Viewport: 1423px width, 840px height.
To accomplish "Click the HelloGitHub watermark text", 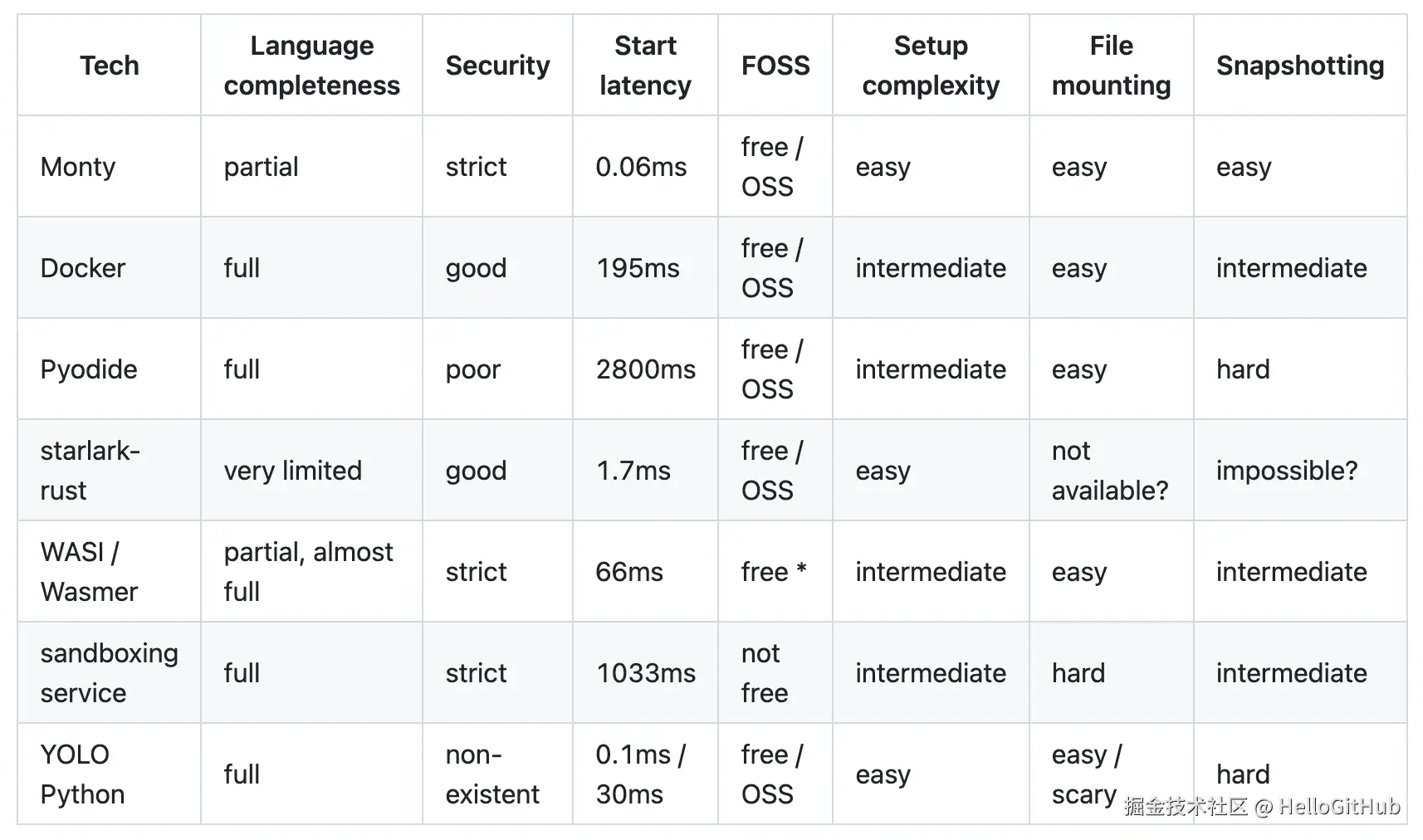I will tap(1338, 806).
